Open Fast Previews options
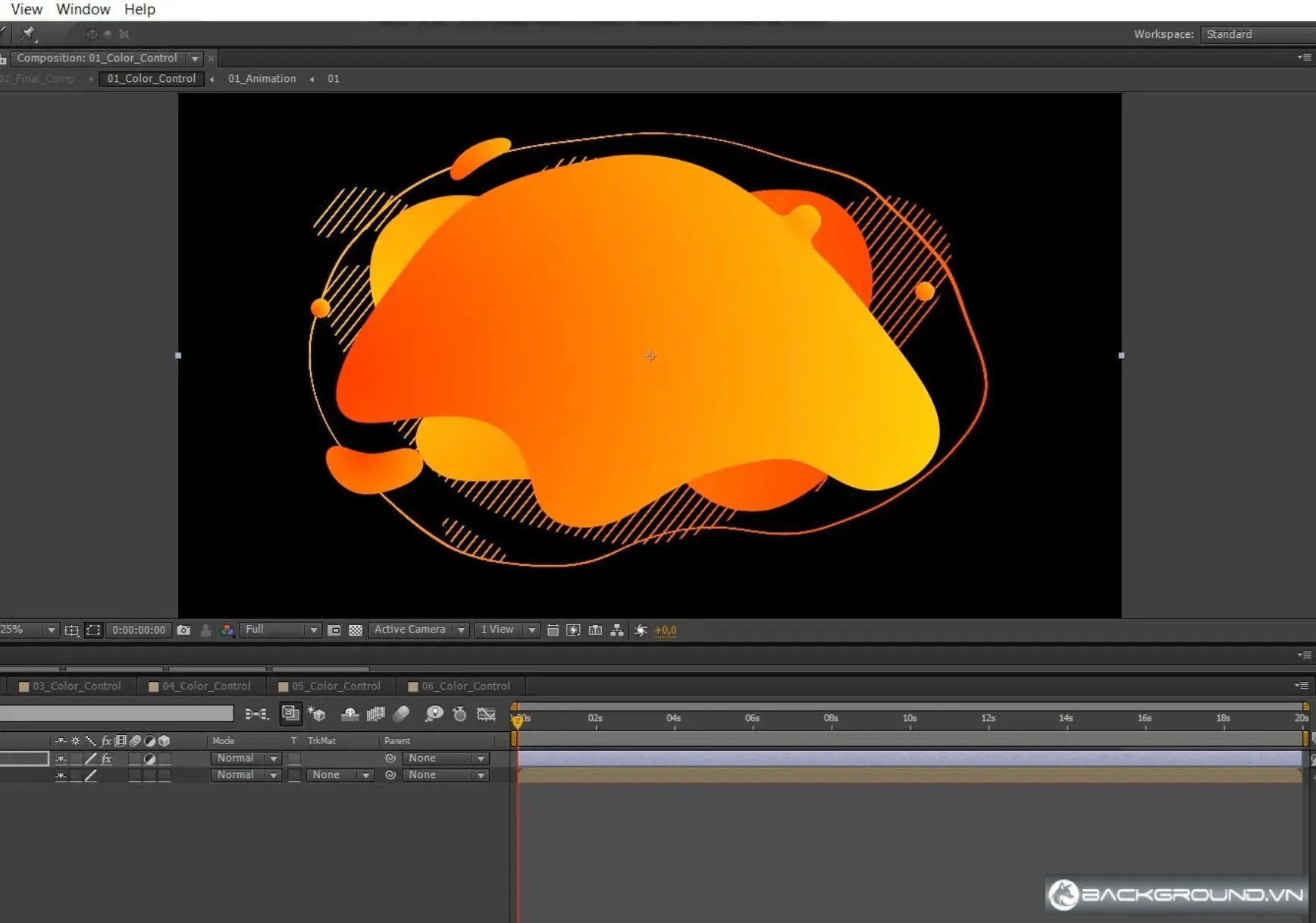Viewport: 1316px width, 923px height. click(574, 630)
